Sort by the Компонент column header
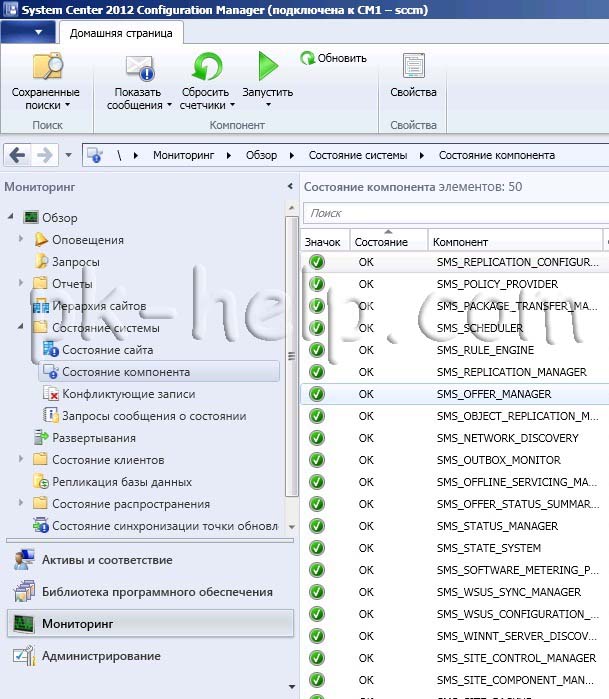Screen dimensions: 609x699 [515, 240]
